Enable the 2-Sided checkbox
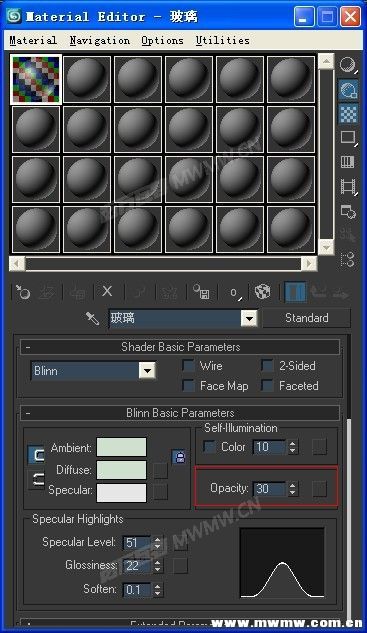 (267, 366)
